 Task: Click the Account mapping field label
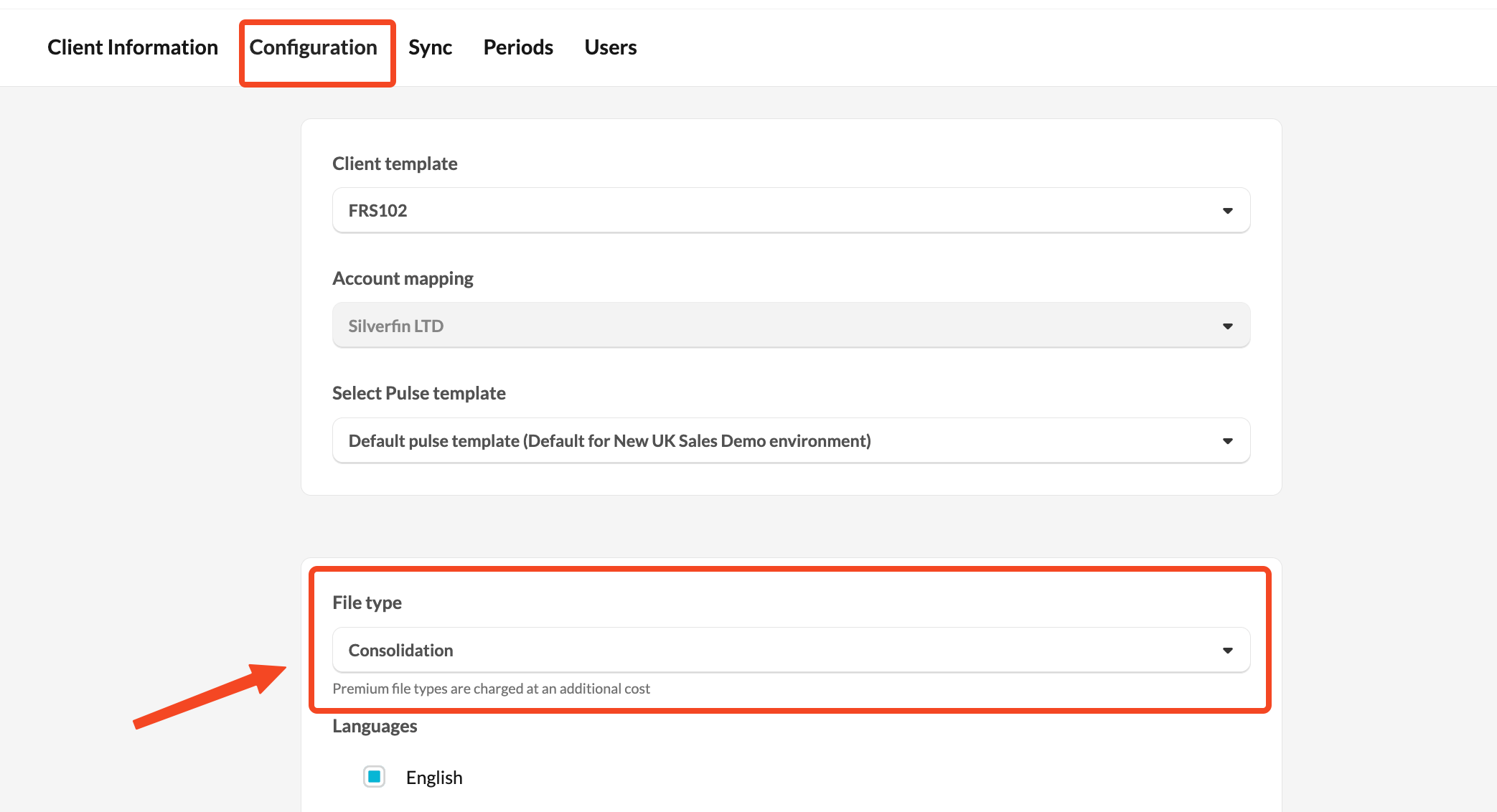403,278
